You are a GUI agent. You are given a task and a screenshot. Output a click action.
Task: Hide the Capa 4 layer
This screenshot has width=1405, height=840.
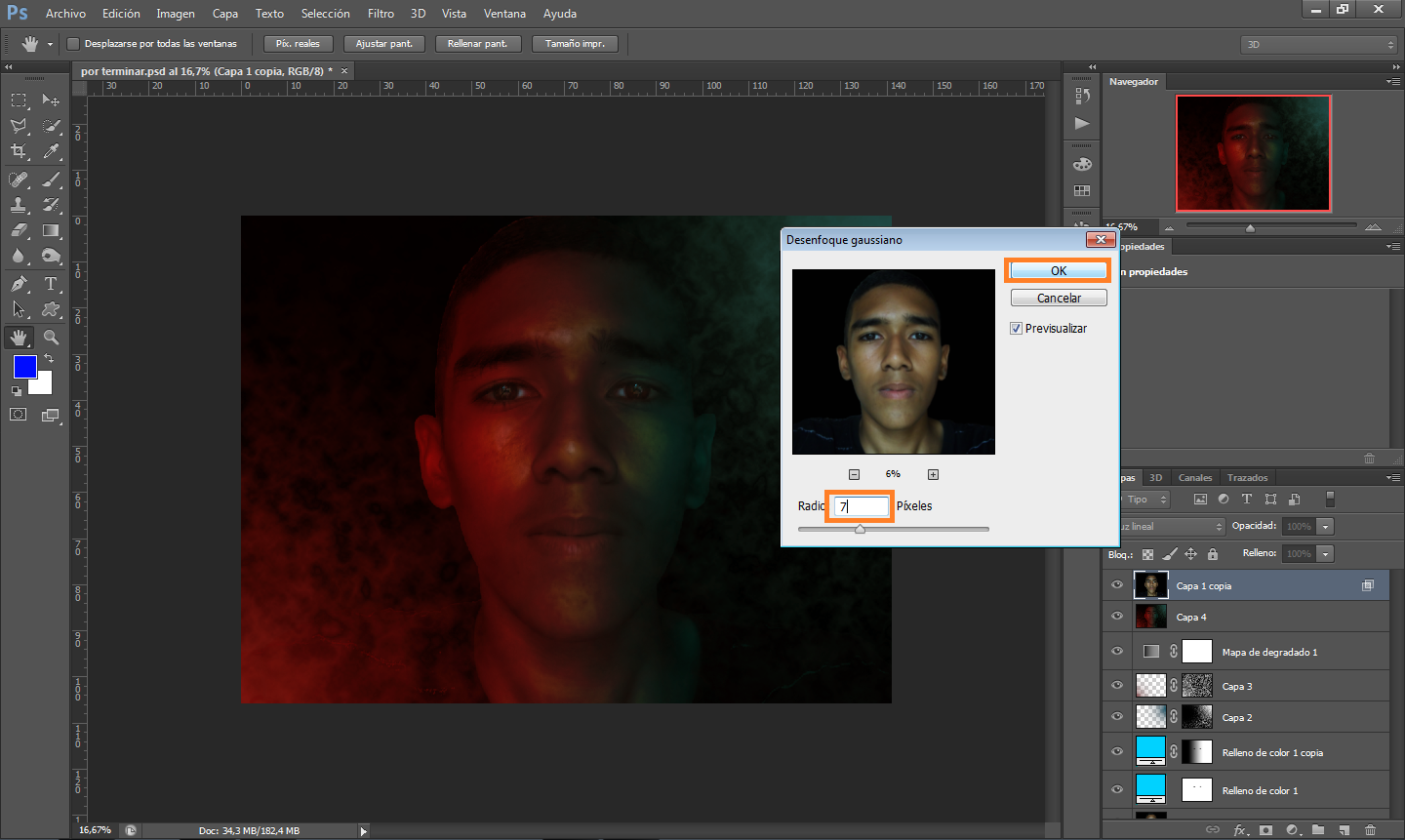click(x=1117, y=617)
